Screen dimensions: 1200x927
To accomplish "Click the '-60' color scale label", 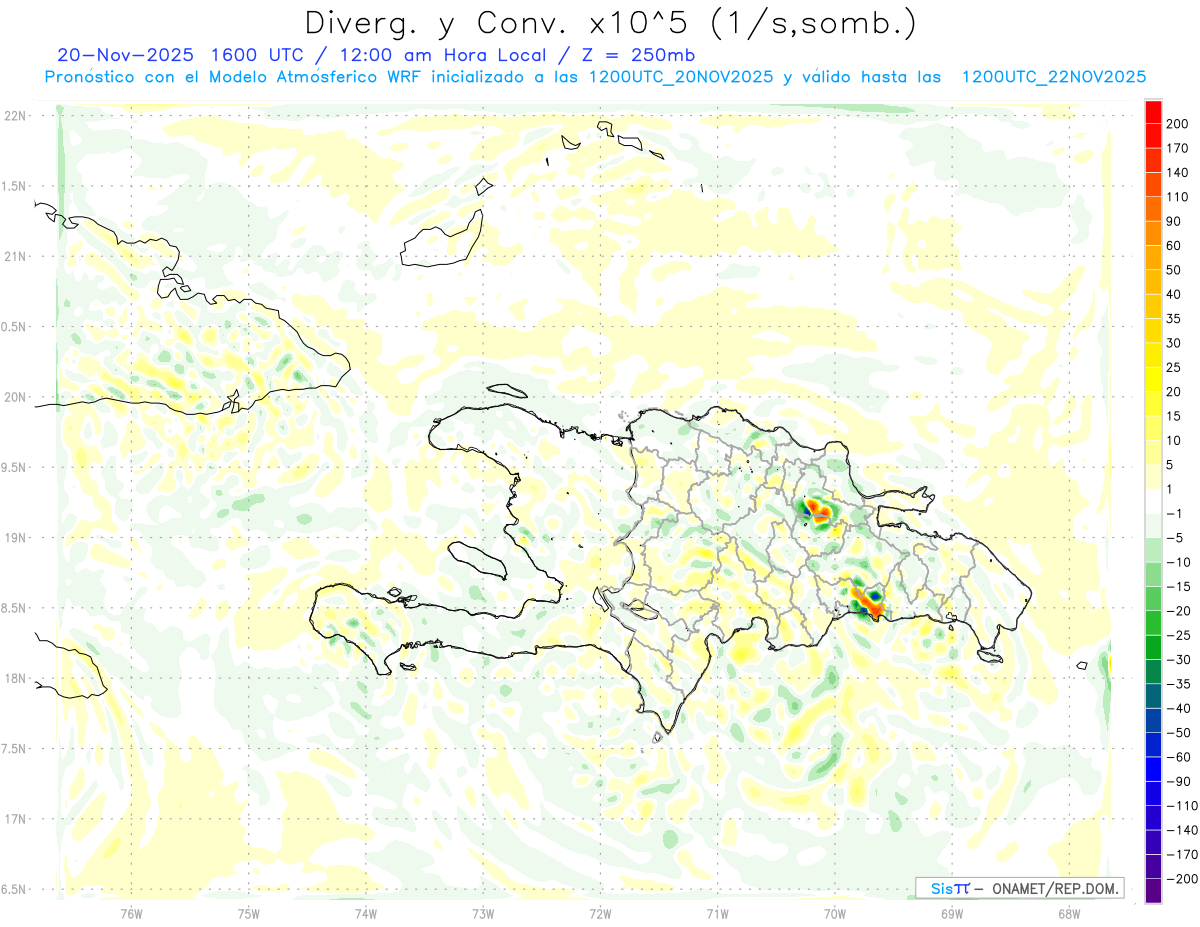I will coord(1180,757).
